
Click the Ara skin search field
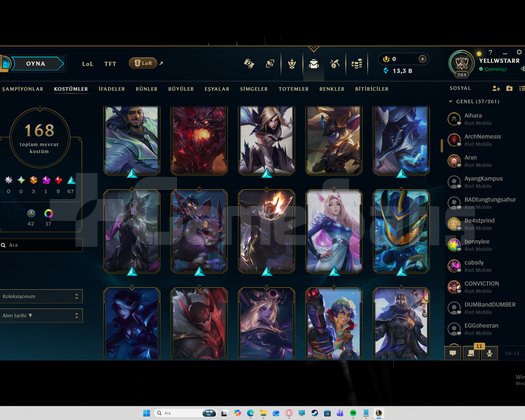coord(41,245)
